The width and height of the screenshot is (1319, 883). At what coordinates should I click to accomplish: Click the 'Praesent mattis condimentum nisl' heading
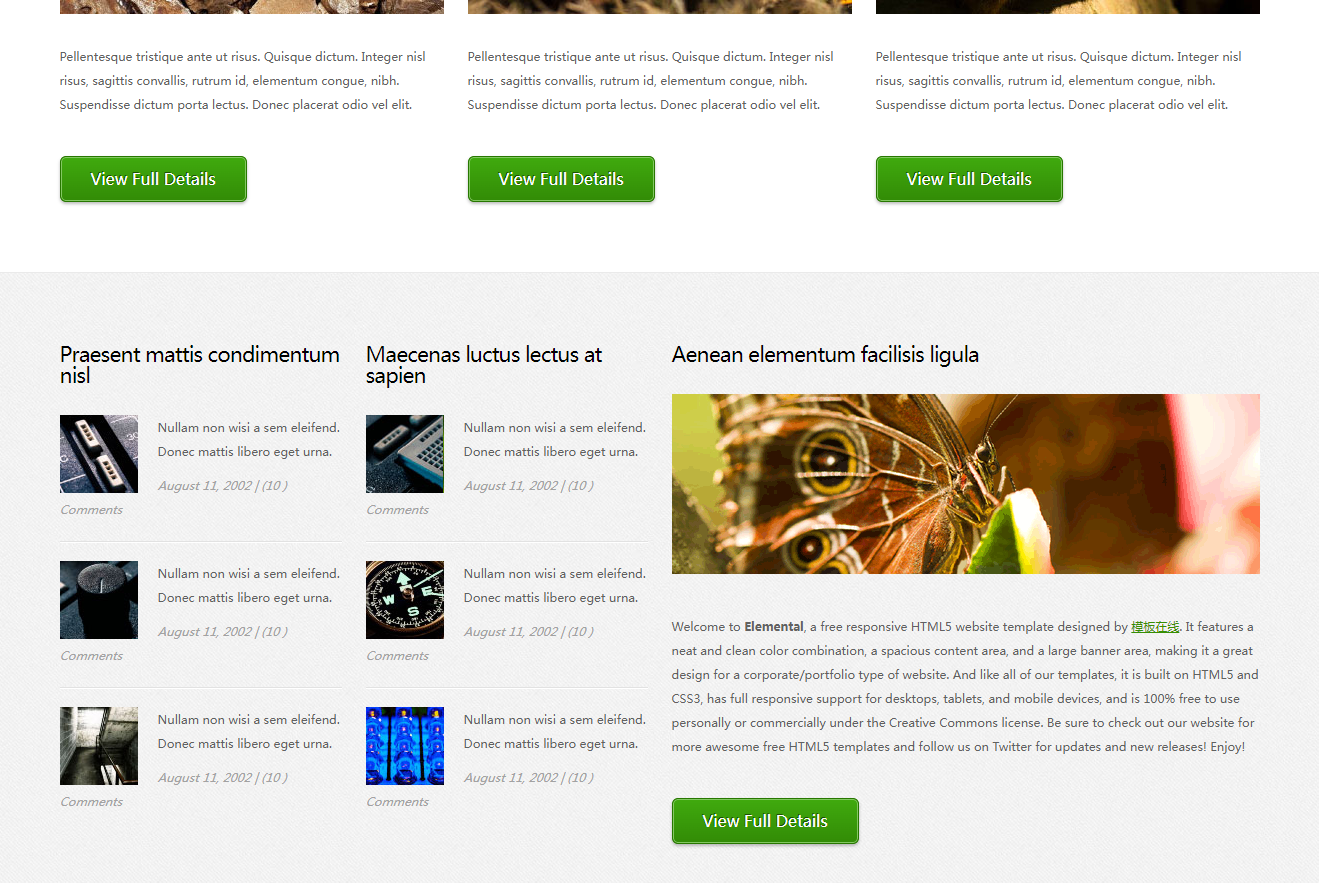pyautogui.click(x=199, y=365)
